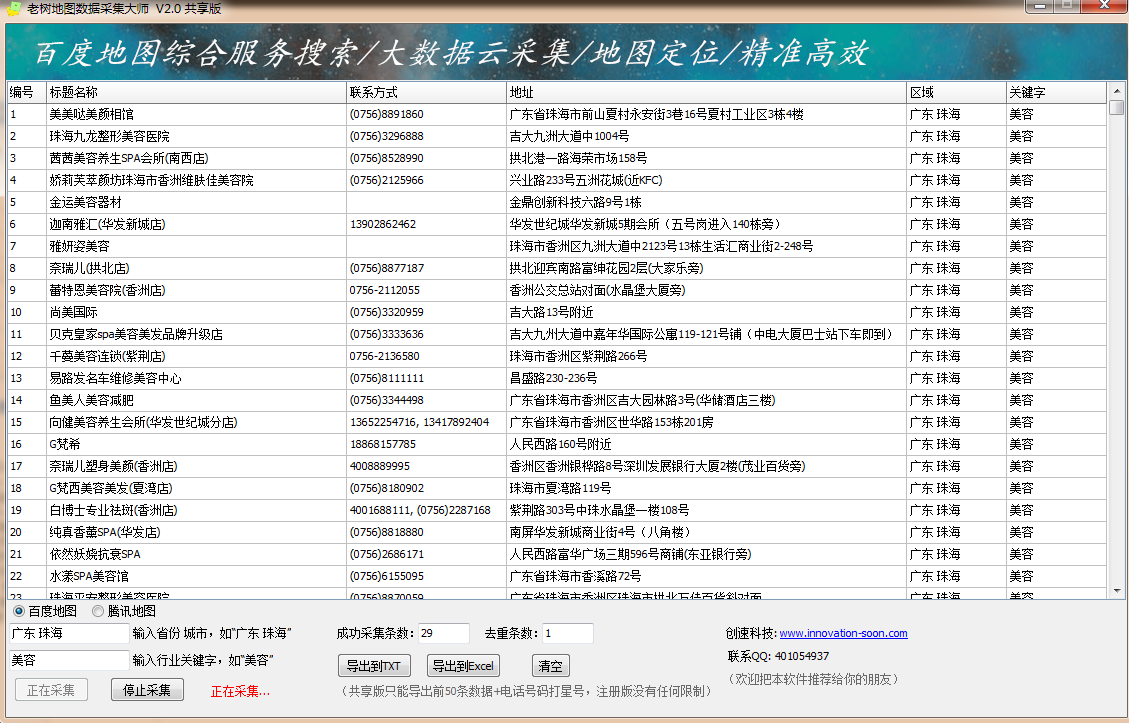The height and width of the screenshot is (723, 1129).
Task: Click the table's vertical scrollbar thumb
Action: pos(1117,108)
